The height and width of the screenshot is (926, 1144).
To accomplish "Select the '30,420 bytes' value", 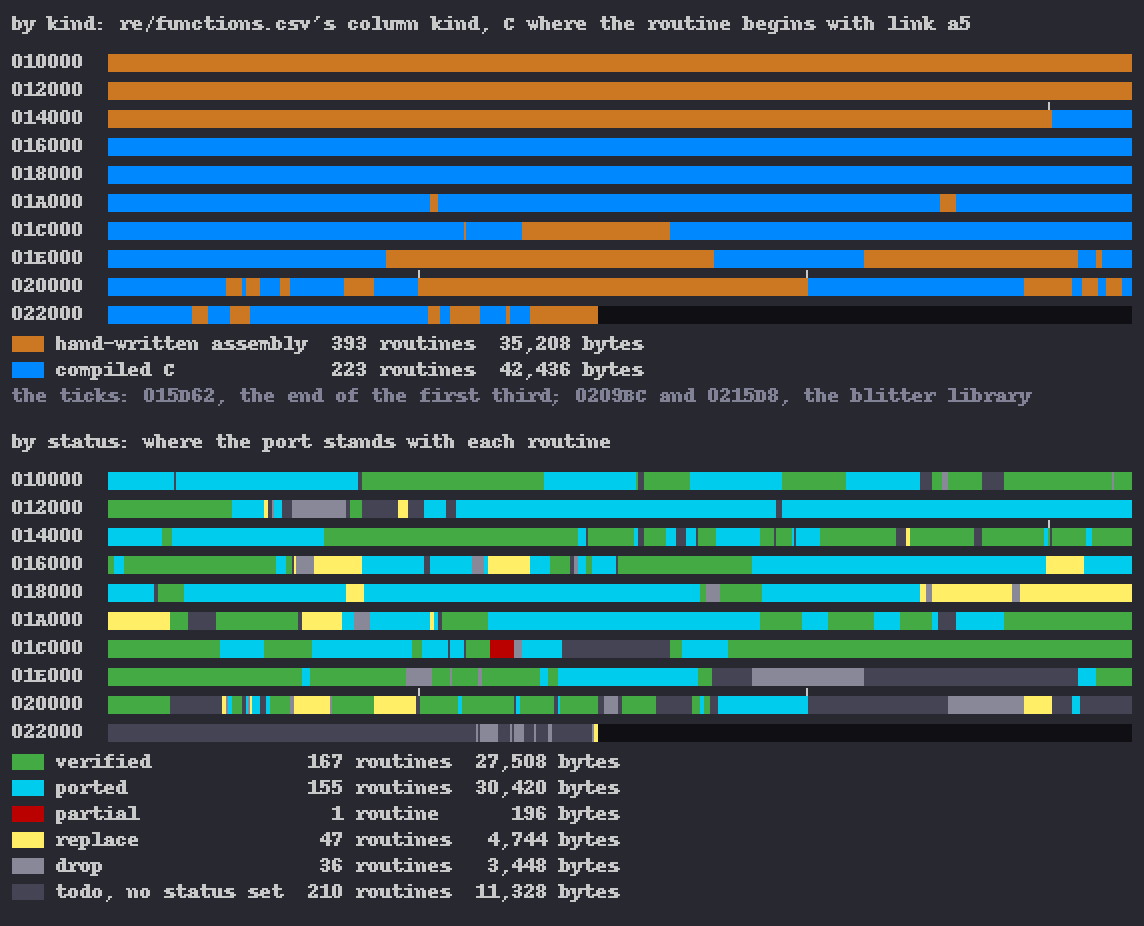I will tap(547, 788).
